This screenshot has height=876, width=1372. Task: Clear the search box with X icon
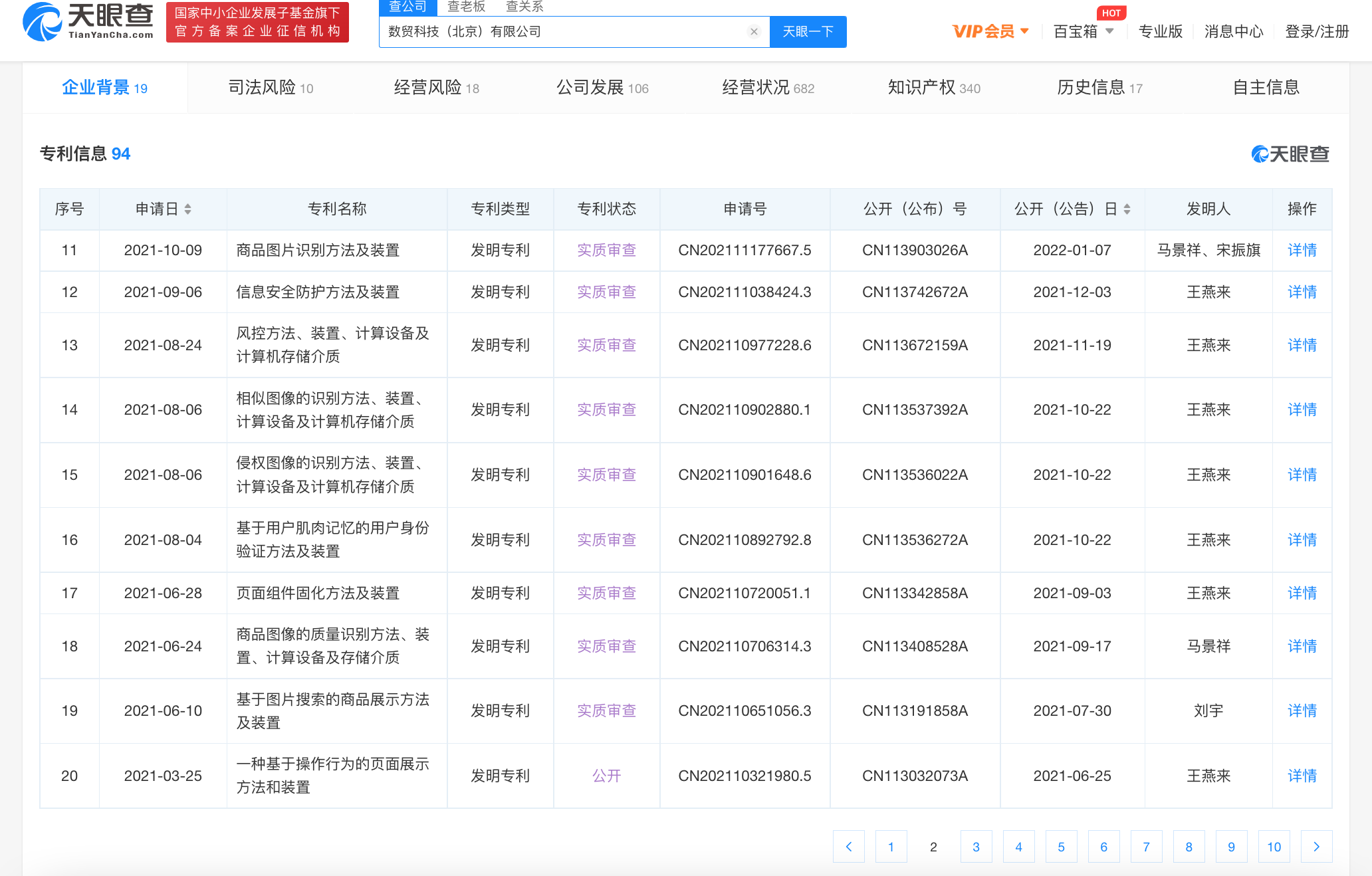point(754,31)
